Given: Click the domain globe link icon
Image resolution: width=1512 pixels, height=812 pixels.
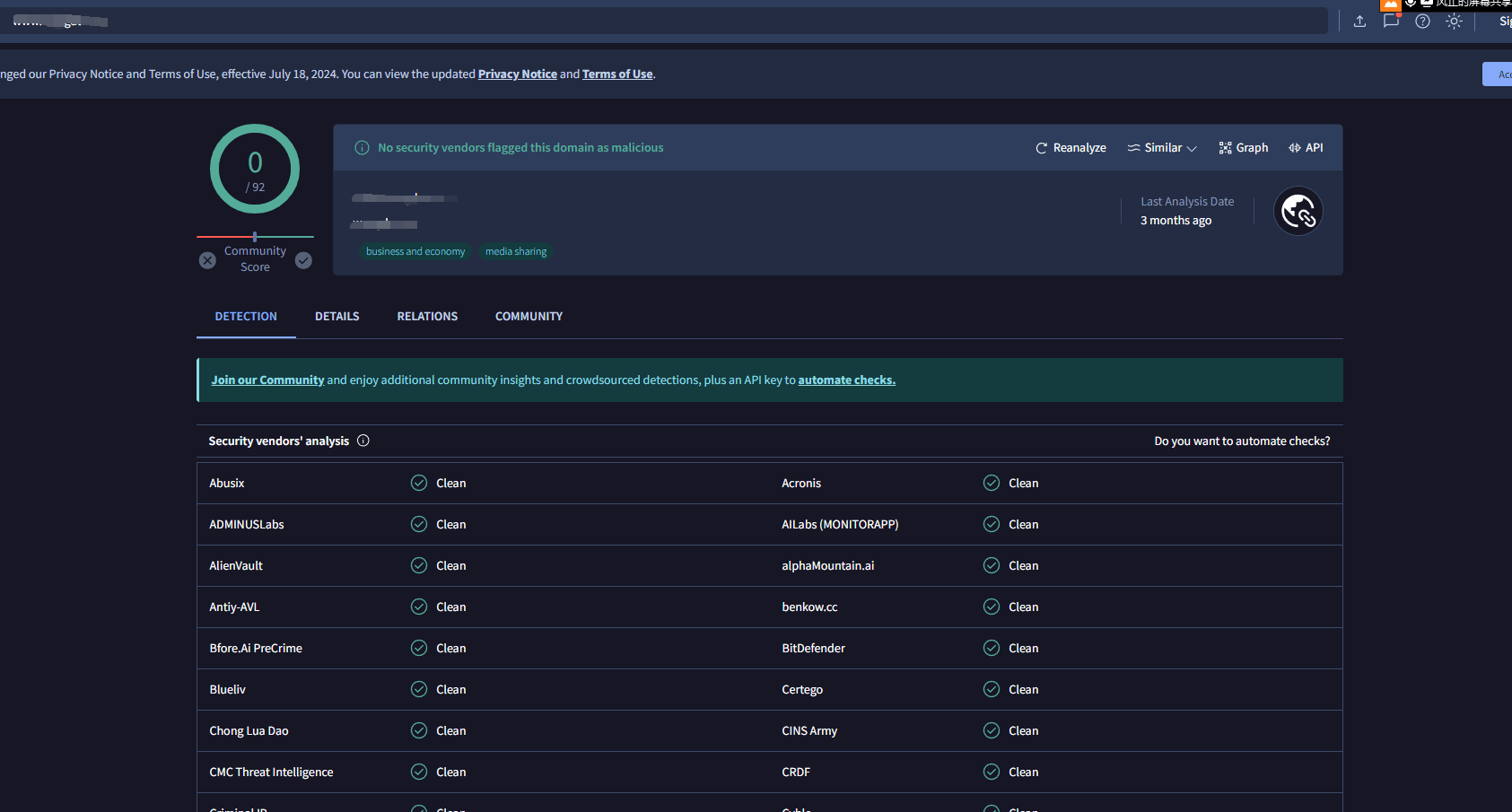Looking at the screenshot, I should click(1298, 212).
